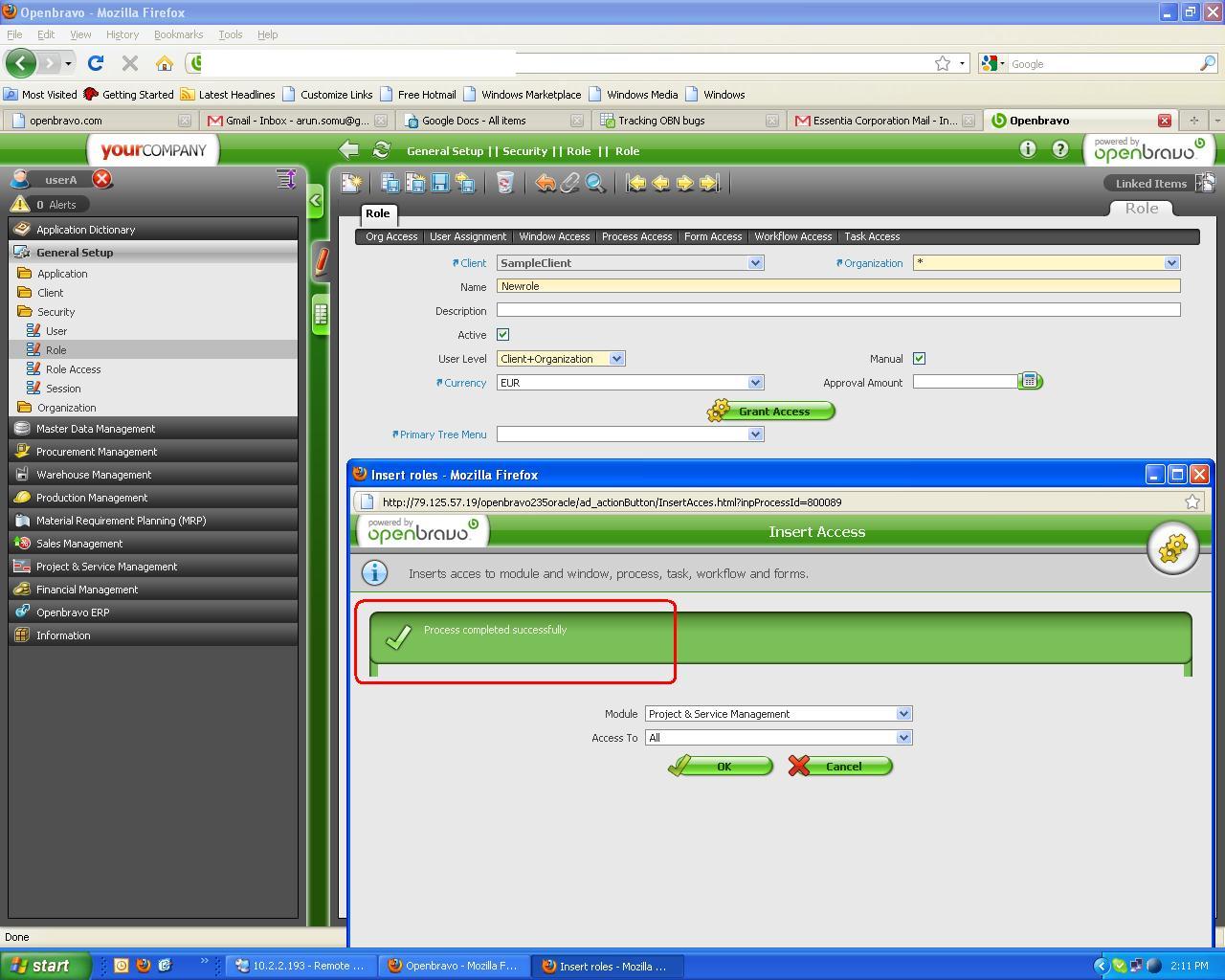Click the Help question mark icon

[x=1060, y=149]
